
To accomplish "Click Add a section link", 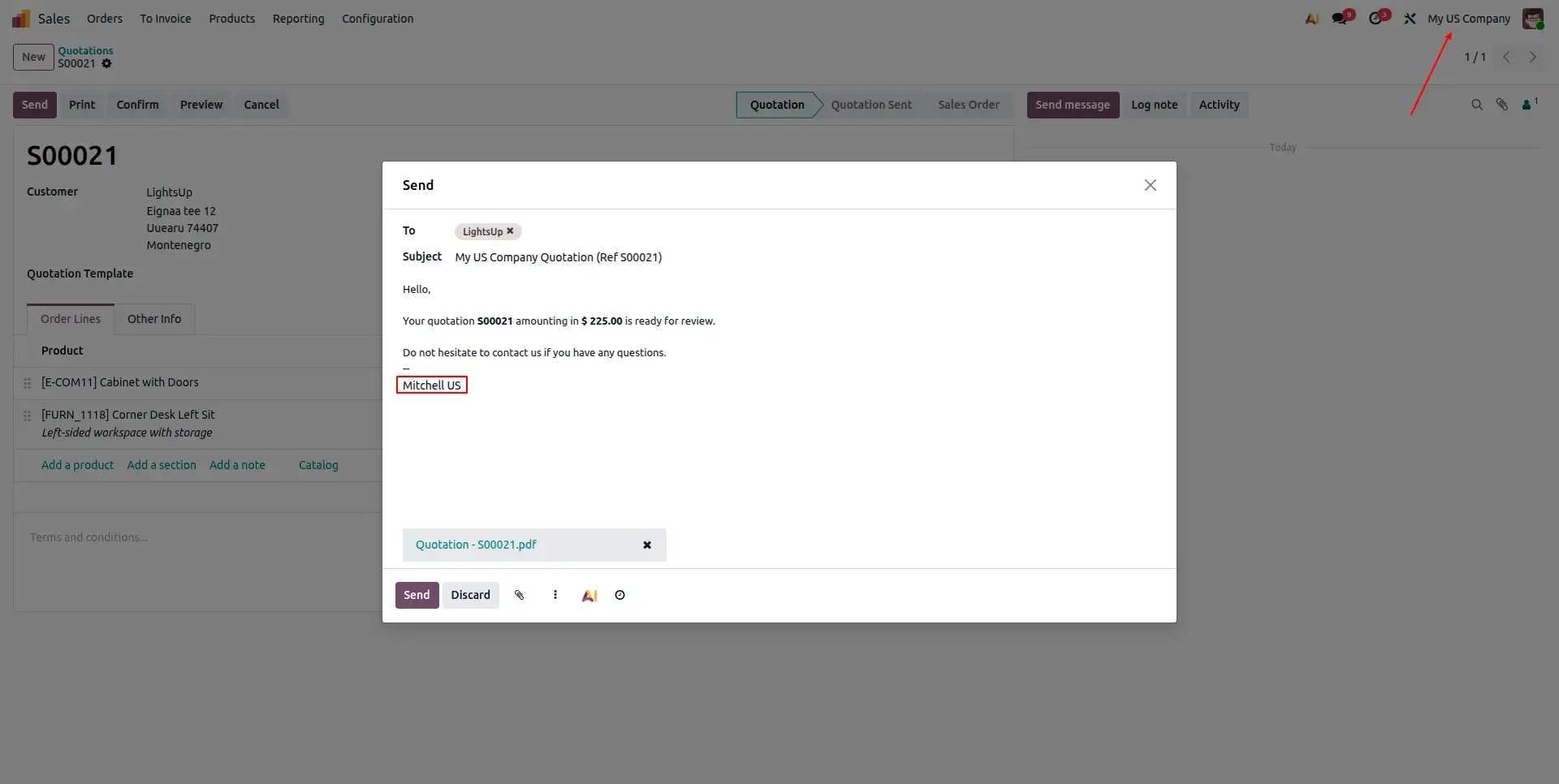I will 162,465.
